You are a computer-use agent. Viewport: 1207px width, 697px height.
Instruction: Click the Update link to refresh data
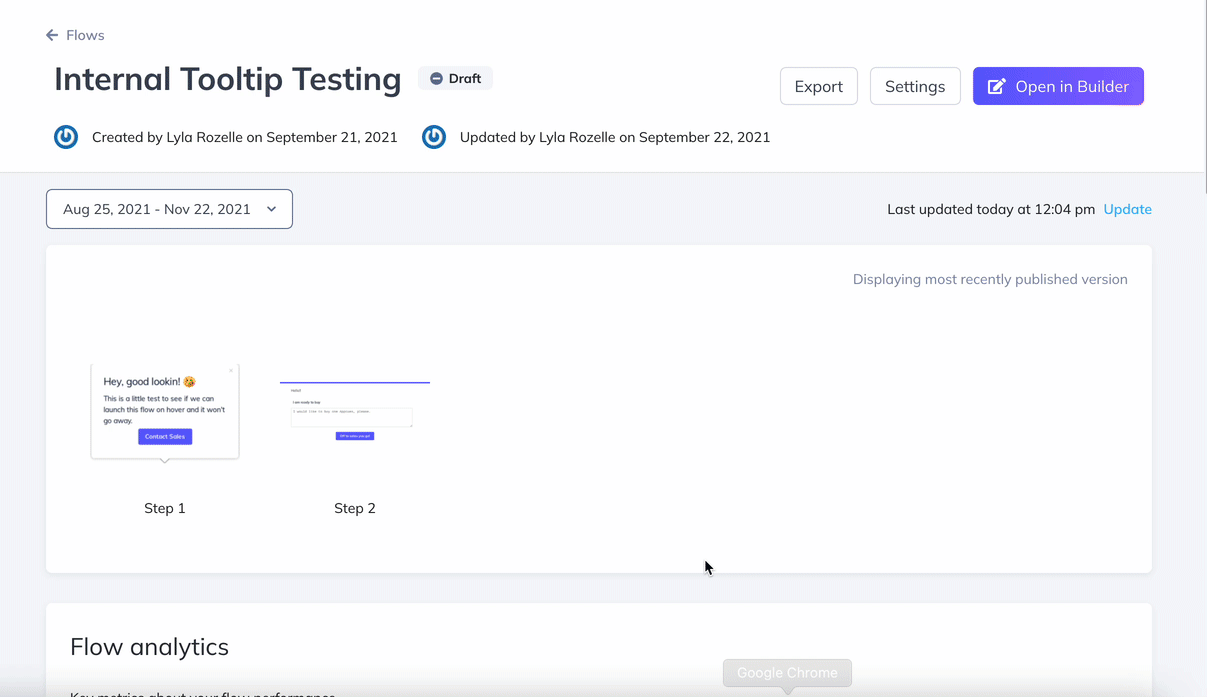point(1127,209)
